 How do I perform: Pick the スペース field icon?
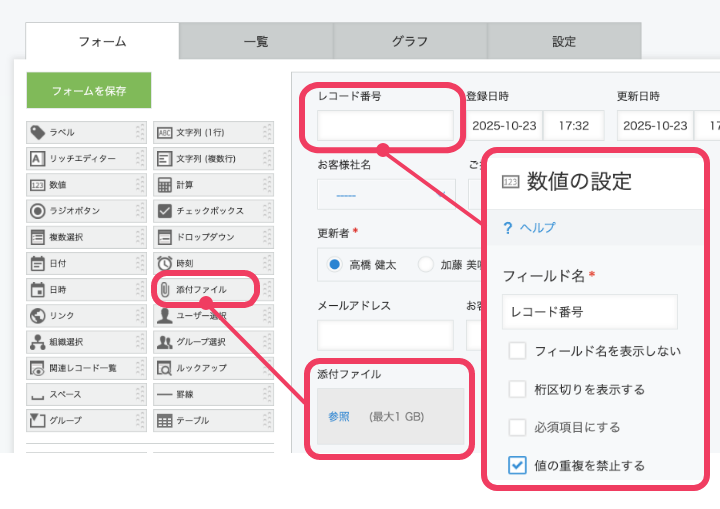click(37, 397)
